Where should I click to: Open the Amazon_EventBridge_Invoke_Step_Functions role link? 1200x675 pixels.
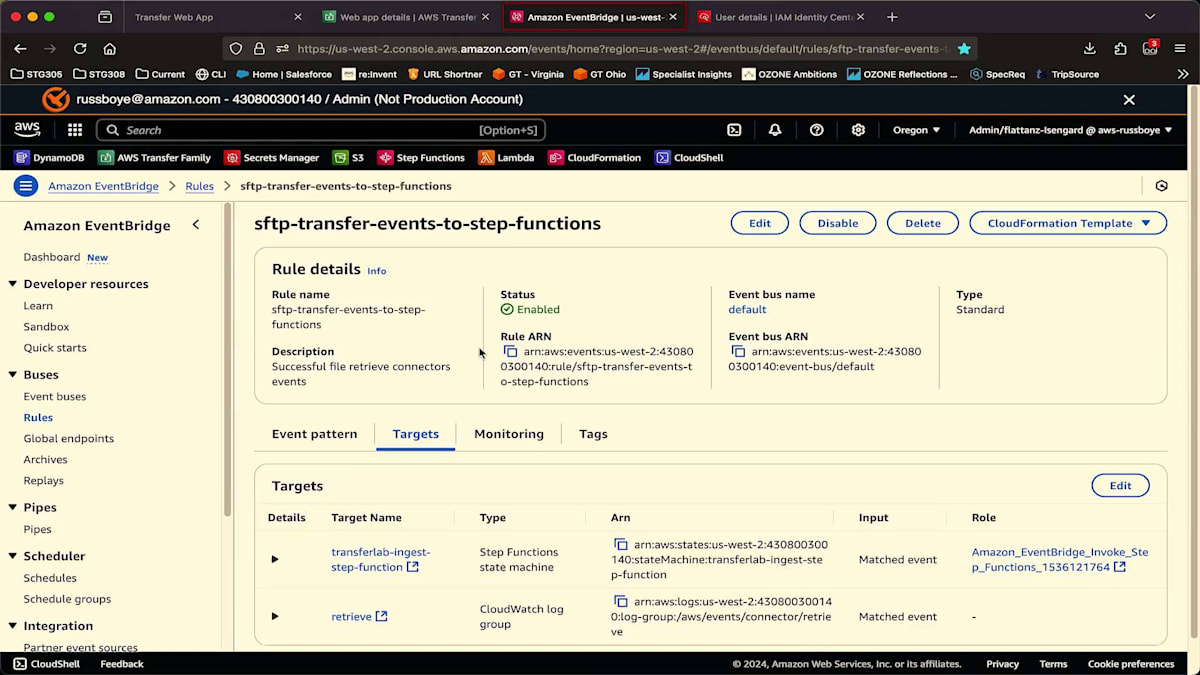pyautogui.click(x=1060, y=559)
